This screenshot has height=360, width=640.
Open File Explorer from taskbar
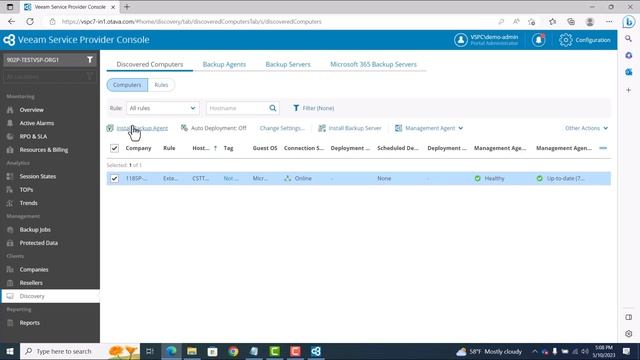coord(192,351)
